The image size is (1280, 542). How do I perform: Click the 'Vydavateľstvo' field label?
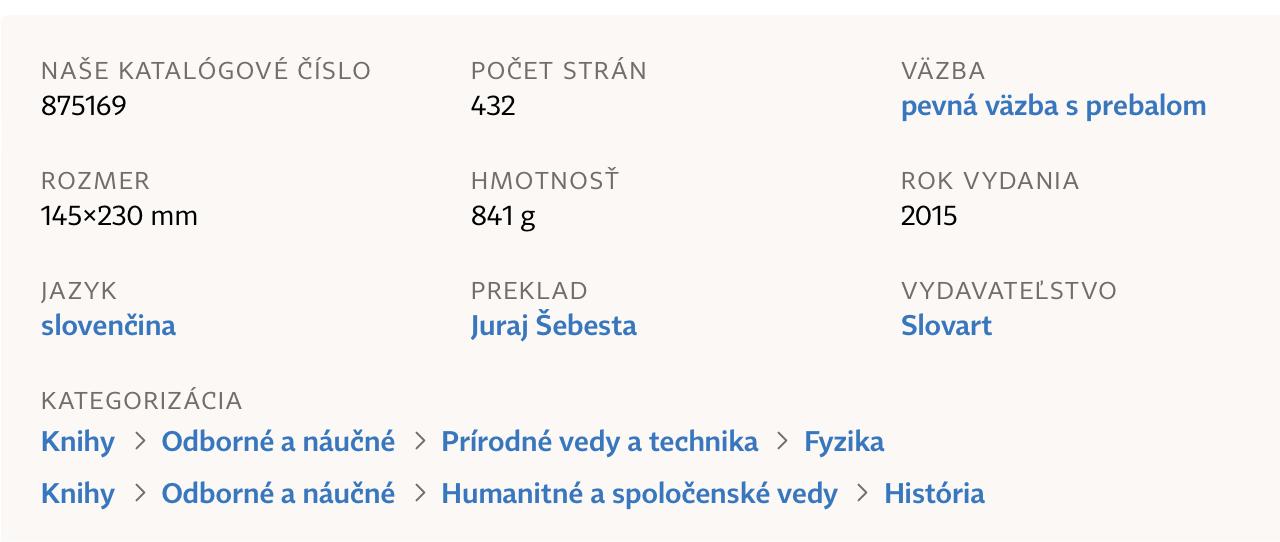1009,291
